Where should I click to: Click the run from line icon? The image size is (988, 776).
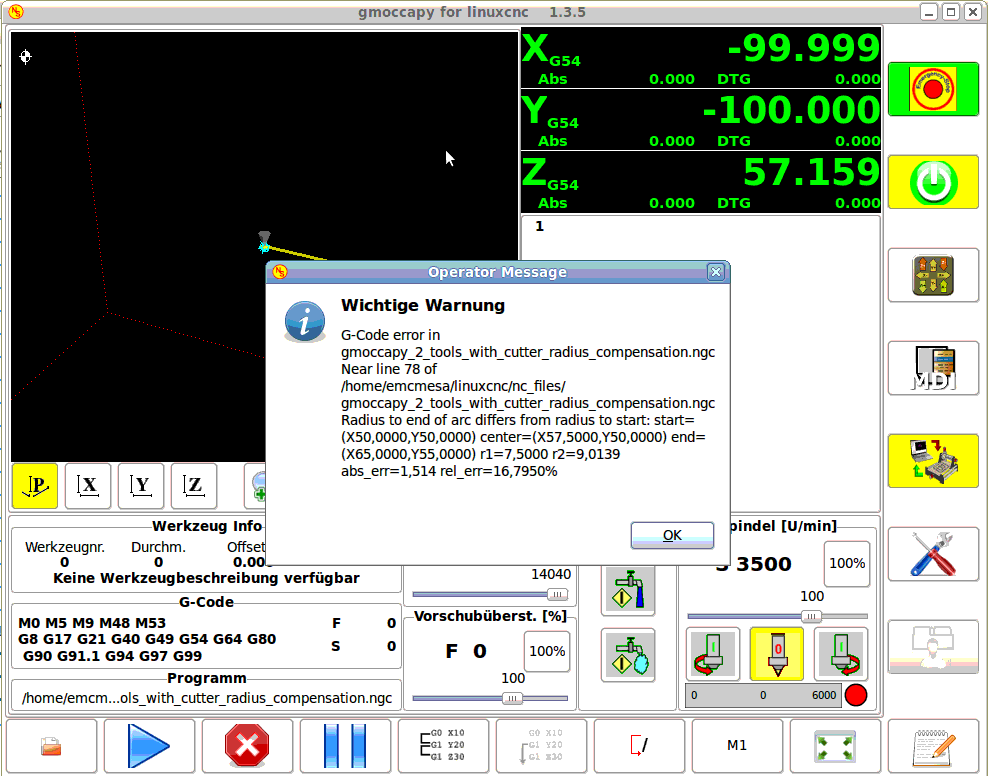541,746
